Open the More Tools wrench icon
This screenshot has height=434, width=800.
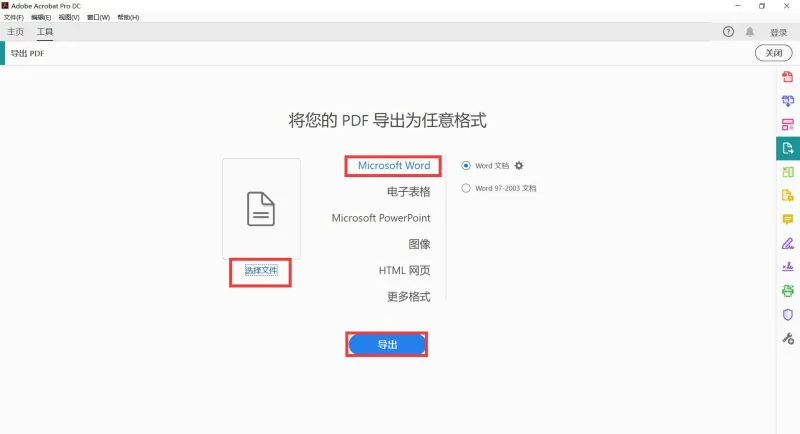(787, 338)
